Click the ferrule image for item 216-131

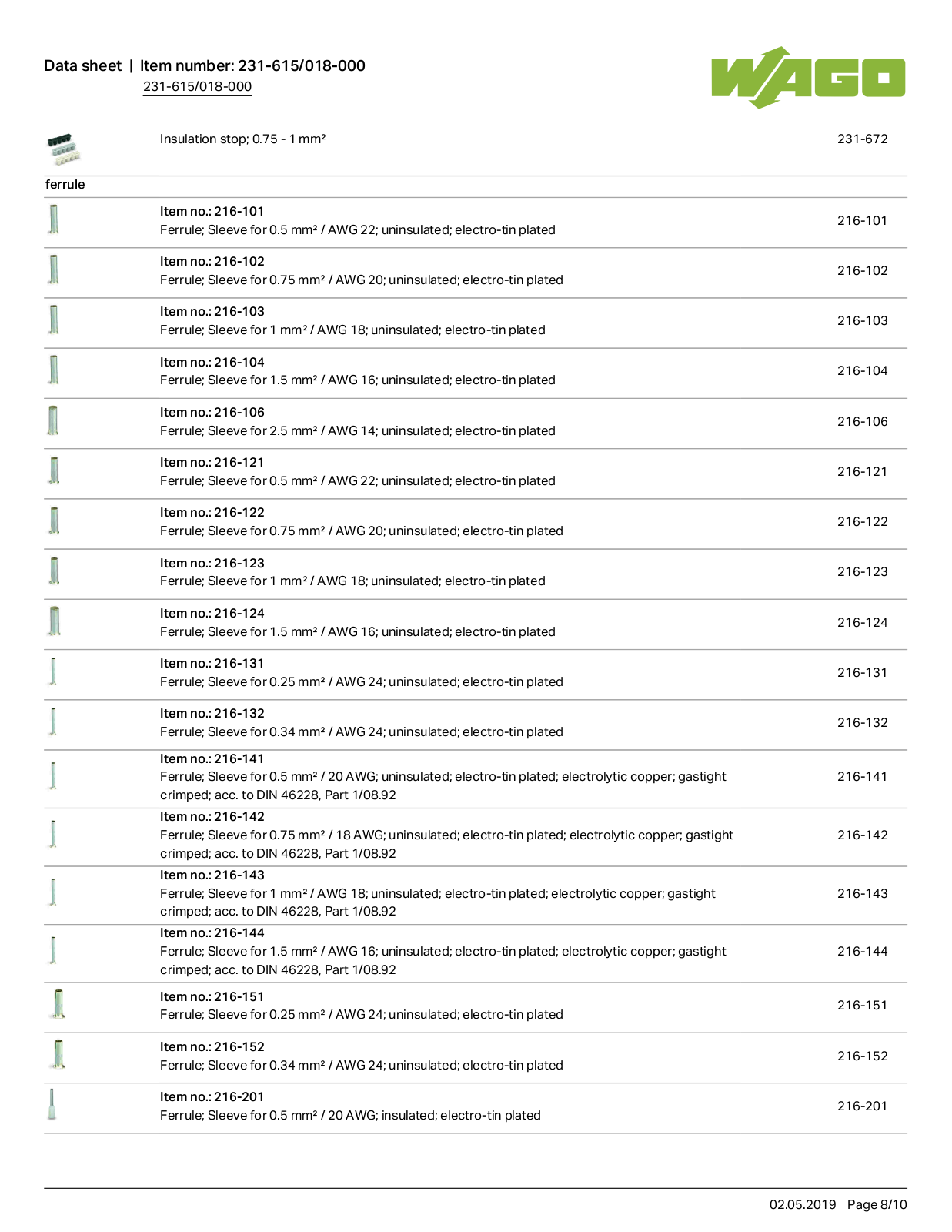pyautogui.click(x=53, y=671)
